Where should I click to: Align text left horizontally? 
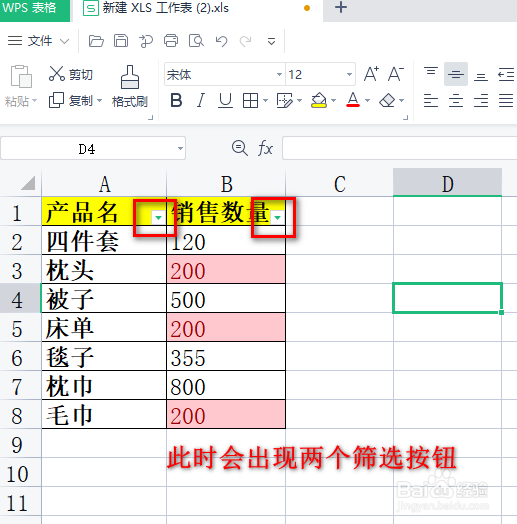coord(431,100)
